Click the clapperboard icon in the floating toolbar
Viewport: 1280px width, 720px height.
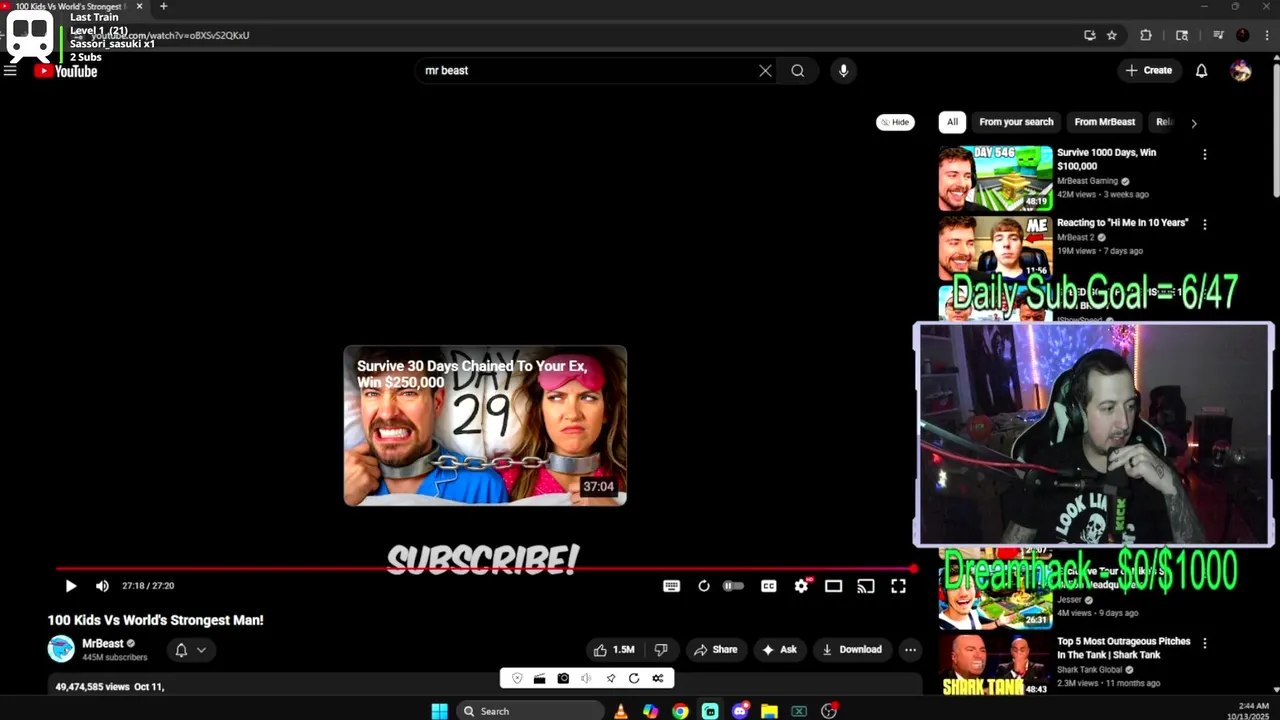(x=539, y=678)
